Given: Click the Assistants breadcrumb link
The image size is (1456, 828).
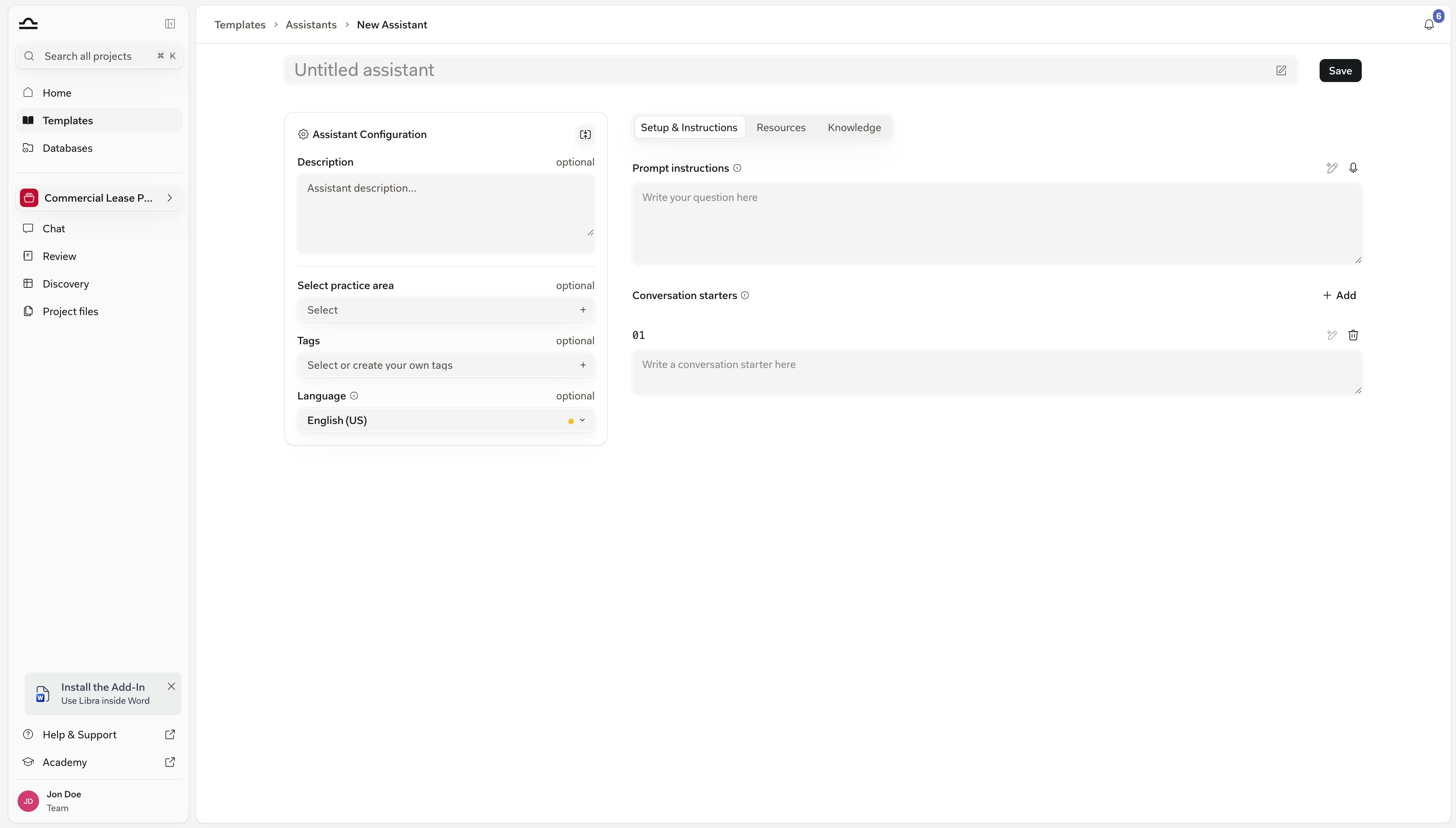Looking at the screenshot, I should [311, 25].
